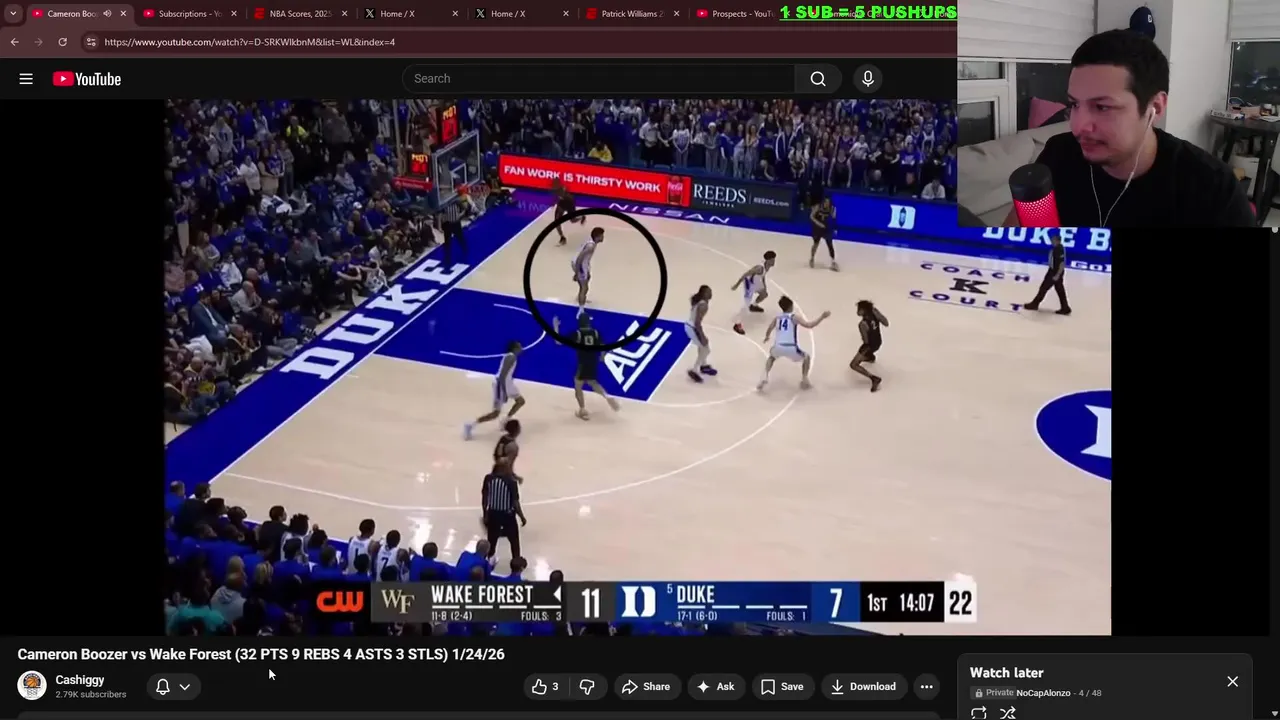Switch to the first Home / X tab
This screenshot has width=1280, height=720.
click(x=408, y=14)
